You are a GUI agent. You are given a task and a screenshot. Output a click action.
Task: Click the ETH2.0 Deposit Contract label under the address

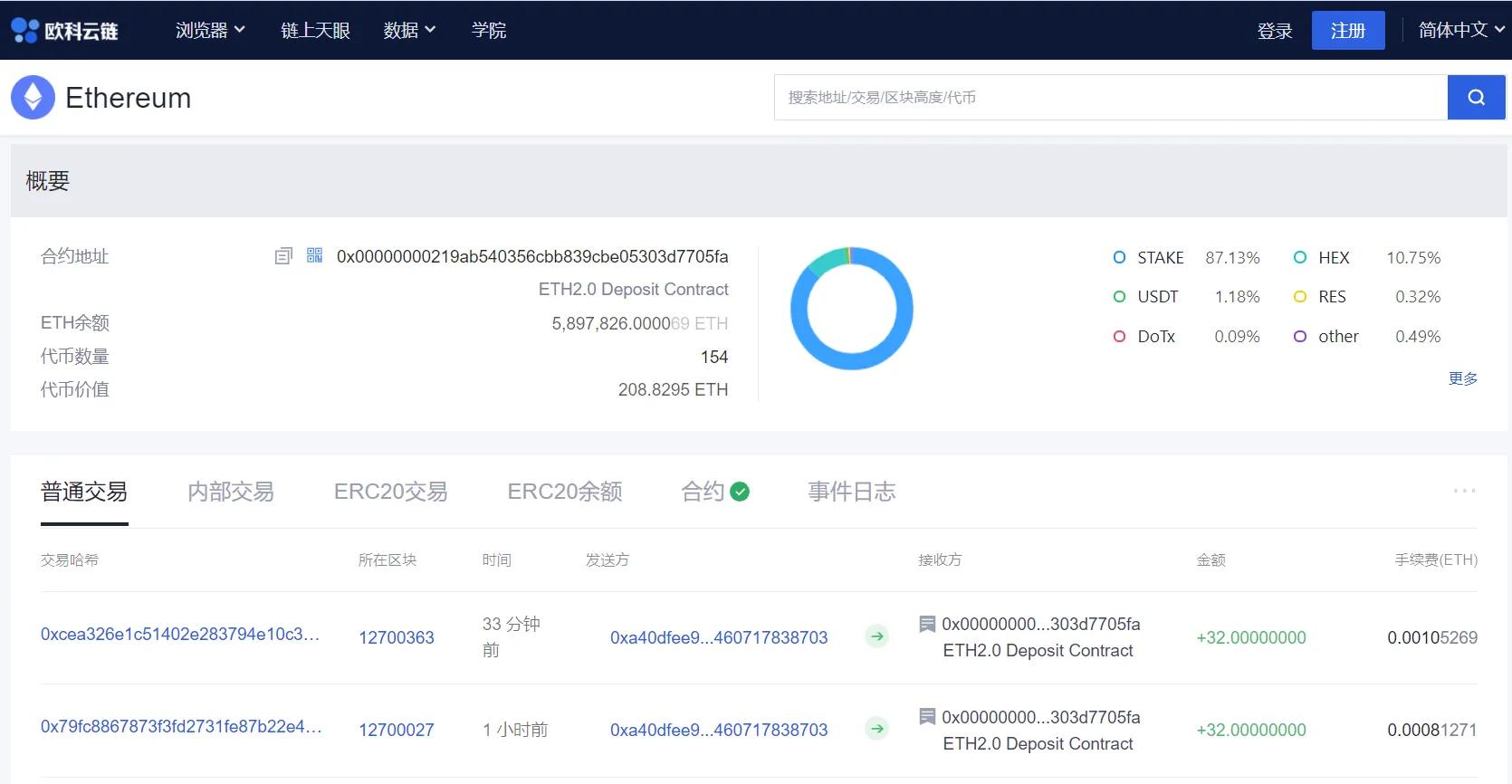634,289
